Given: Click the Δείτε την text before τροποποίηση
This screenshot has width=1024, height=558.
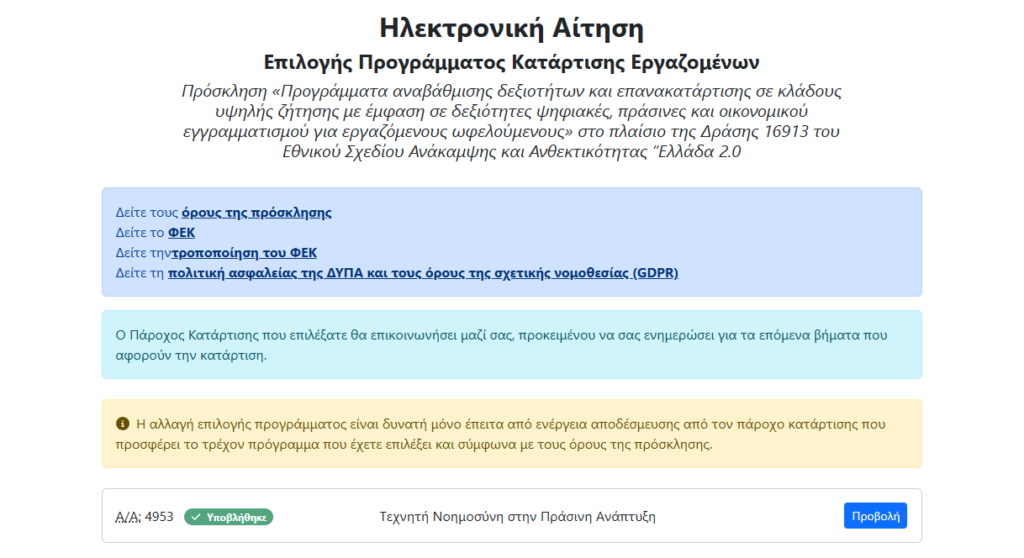Looking at the screenshot, I should click(143, 253).
